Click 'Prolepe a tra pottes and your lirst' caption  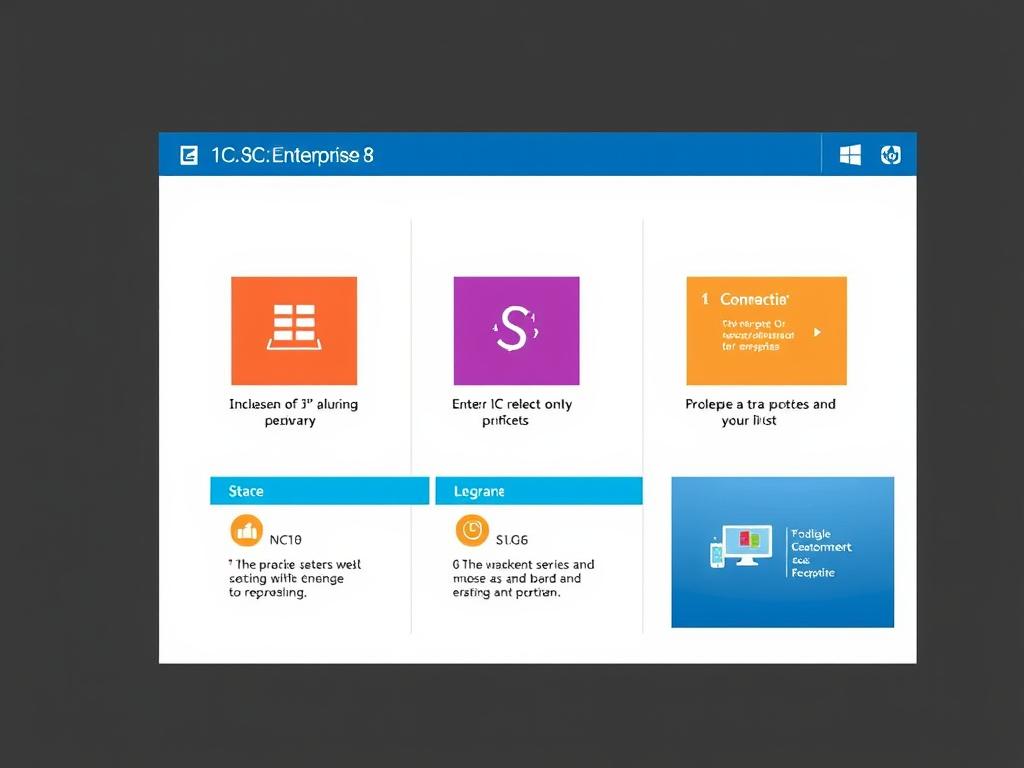pyautogui.click(x=760, y=412)
